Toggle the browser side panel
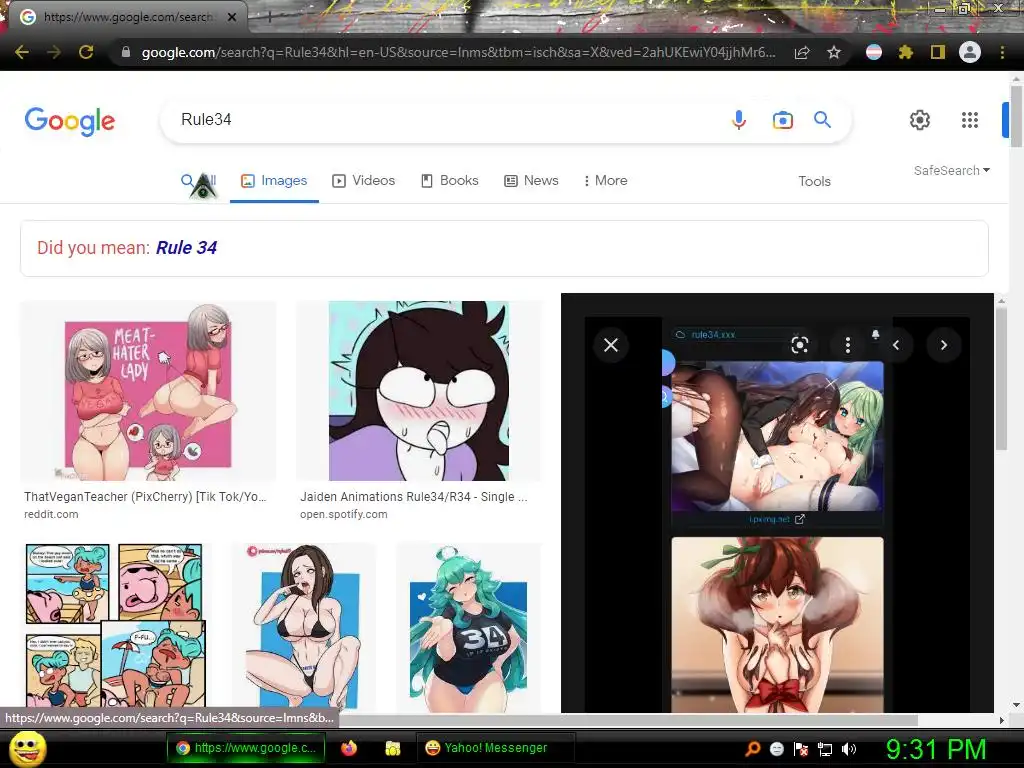Image resolution: width=1024 pixels, height=768 pixels. 938,52
